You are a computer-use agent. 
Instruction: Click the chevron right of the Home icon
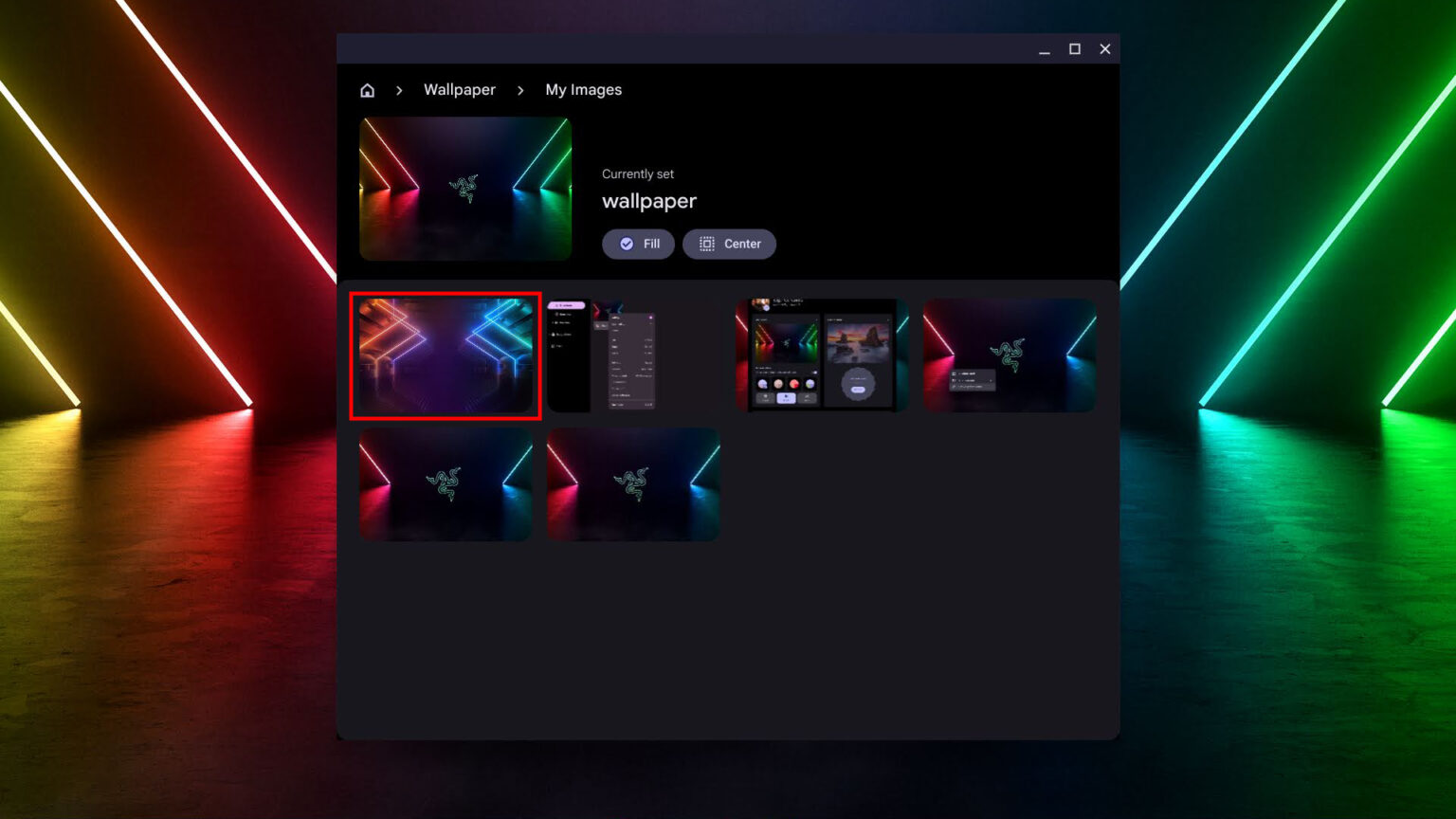(x=398, y=90)
